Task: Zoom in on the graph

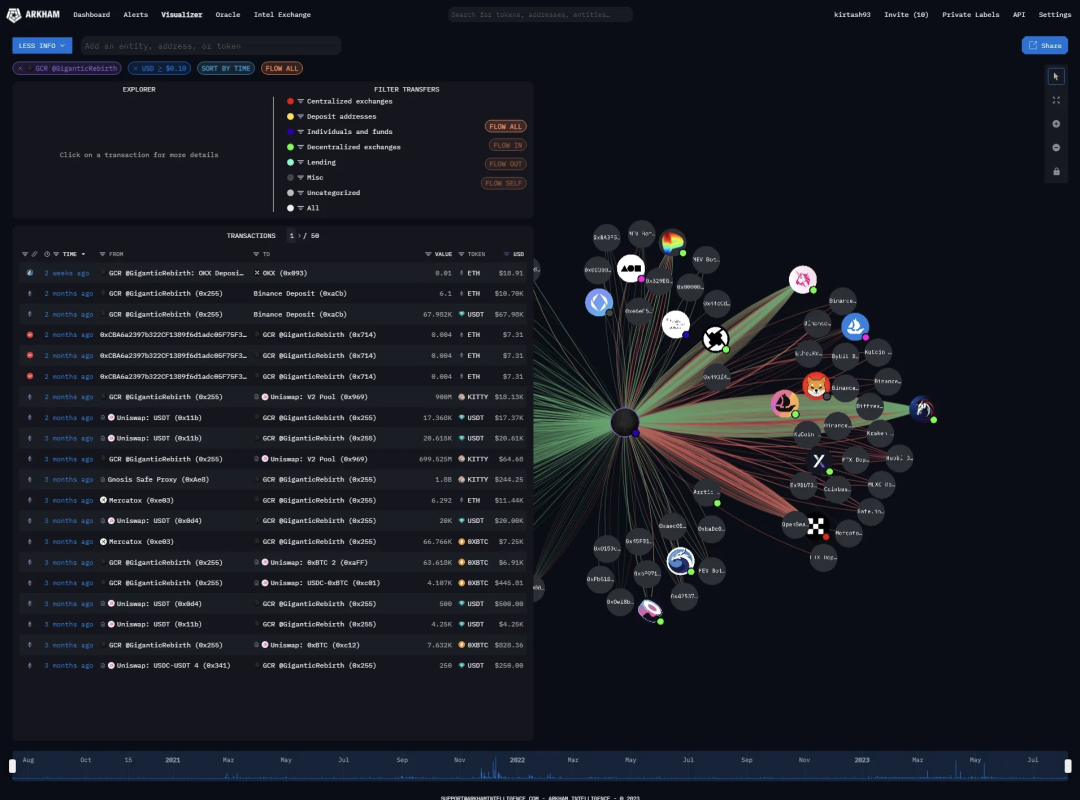Action: click(x=1056, y=124)
